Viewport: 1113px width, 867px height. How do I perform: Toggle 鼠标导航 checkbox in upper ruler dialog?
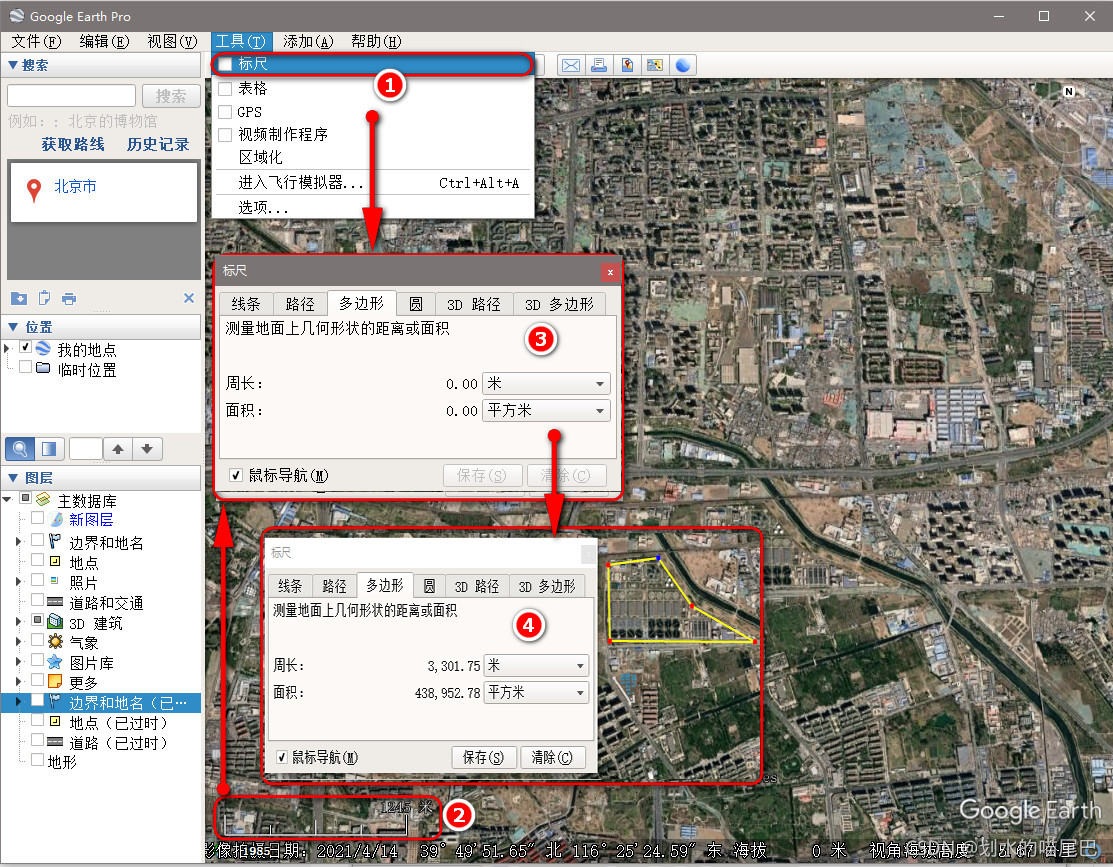point(236,476)
